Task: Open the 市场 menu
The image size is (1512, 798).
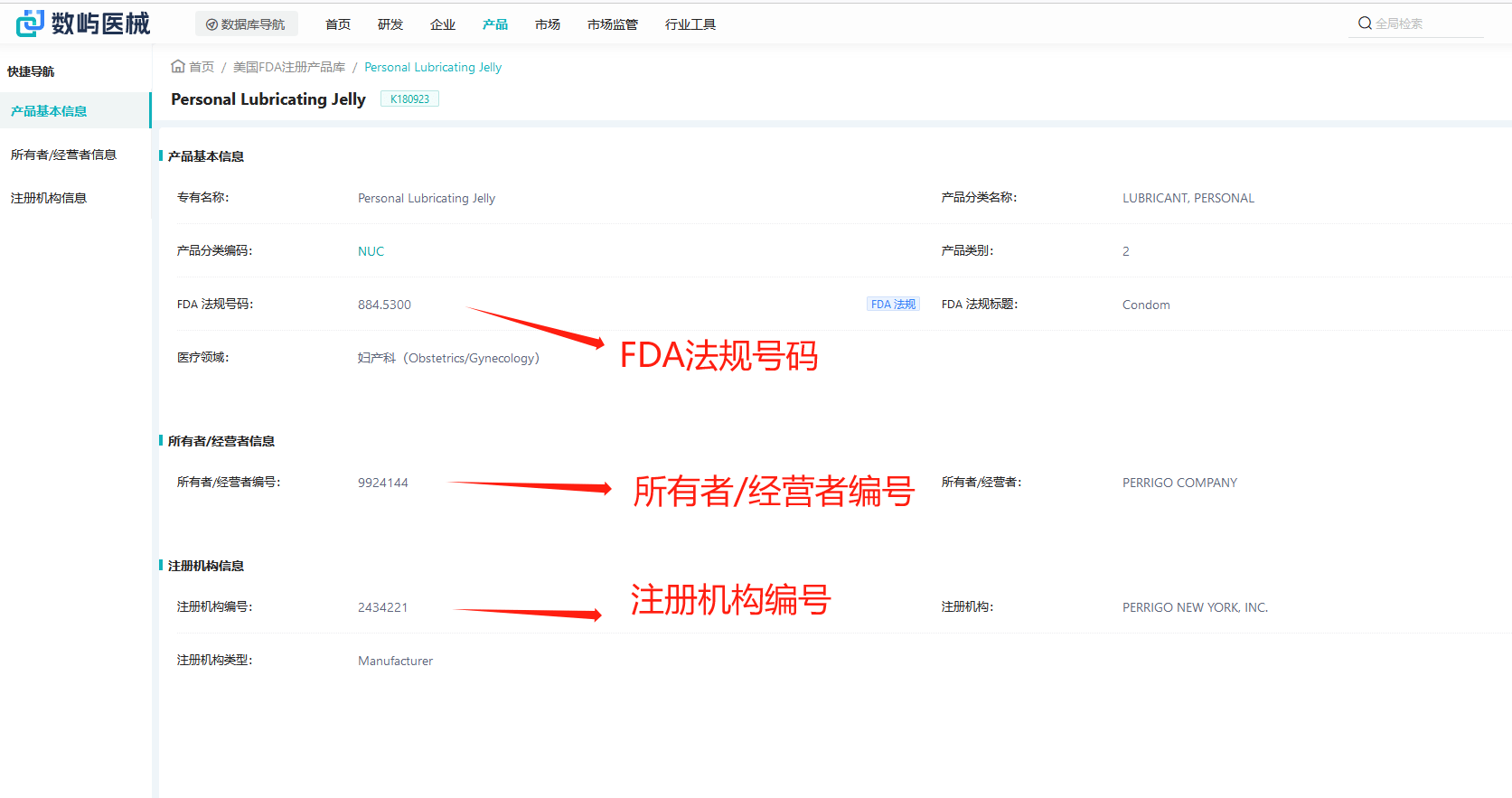Action: (548, 24)
